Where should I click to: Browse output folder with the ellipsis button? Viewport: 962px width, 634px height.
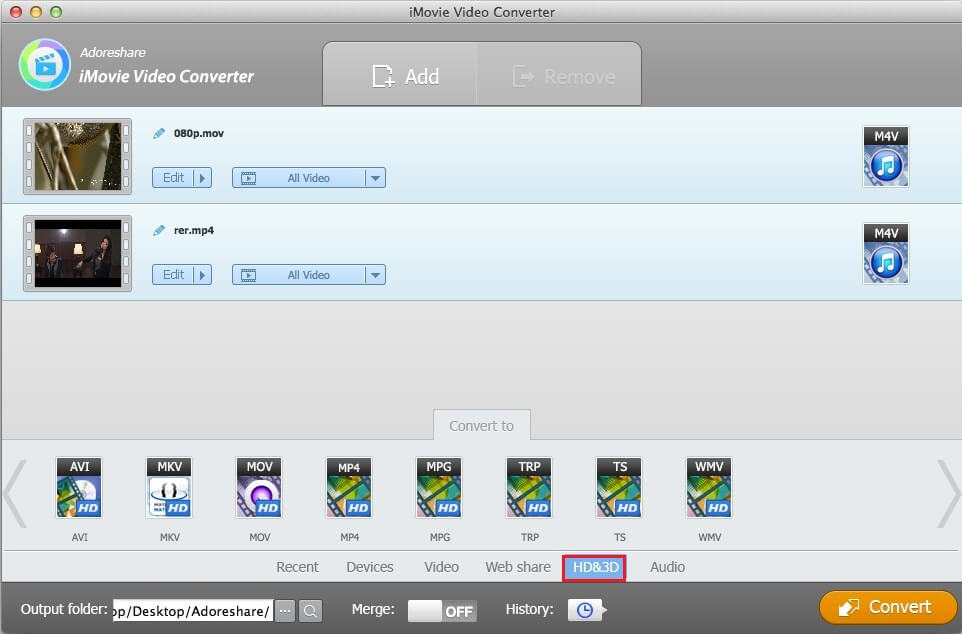pos(285,610)
